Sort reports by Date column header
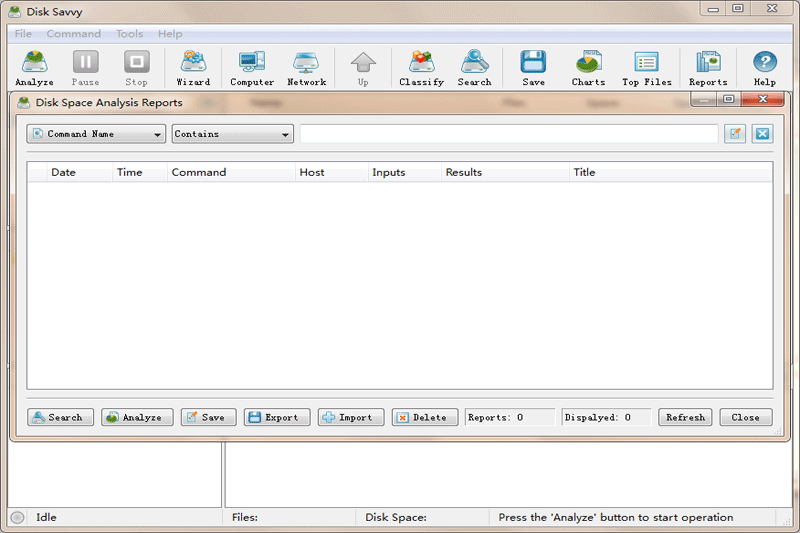This screenshot has height=533, width=800. pyautogui.click(x=64, y=172)
